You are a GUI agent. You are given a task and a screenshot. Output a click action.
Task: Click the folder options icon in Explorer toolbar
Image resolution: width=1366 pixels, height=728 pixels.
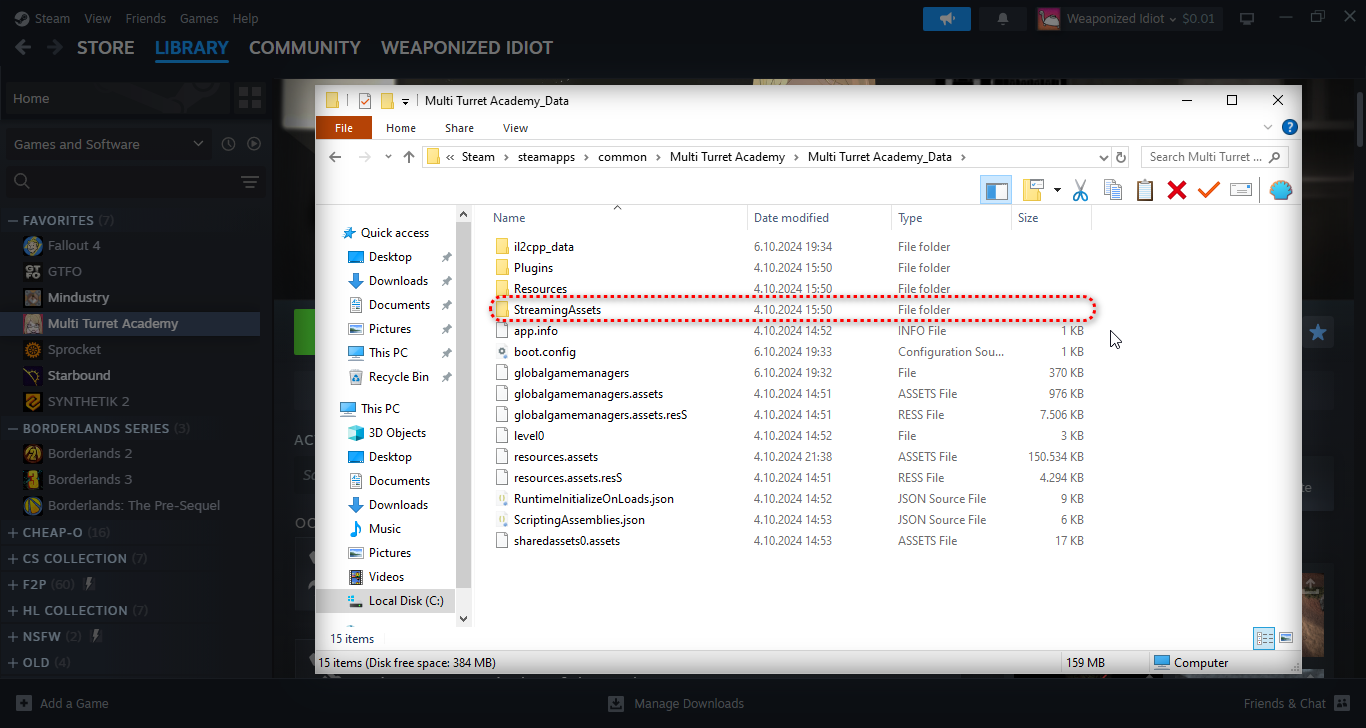point(1033,190)
